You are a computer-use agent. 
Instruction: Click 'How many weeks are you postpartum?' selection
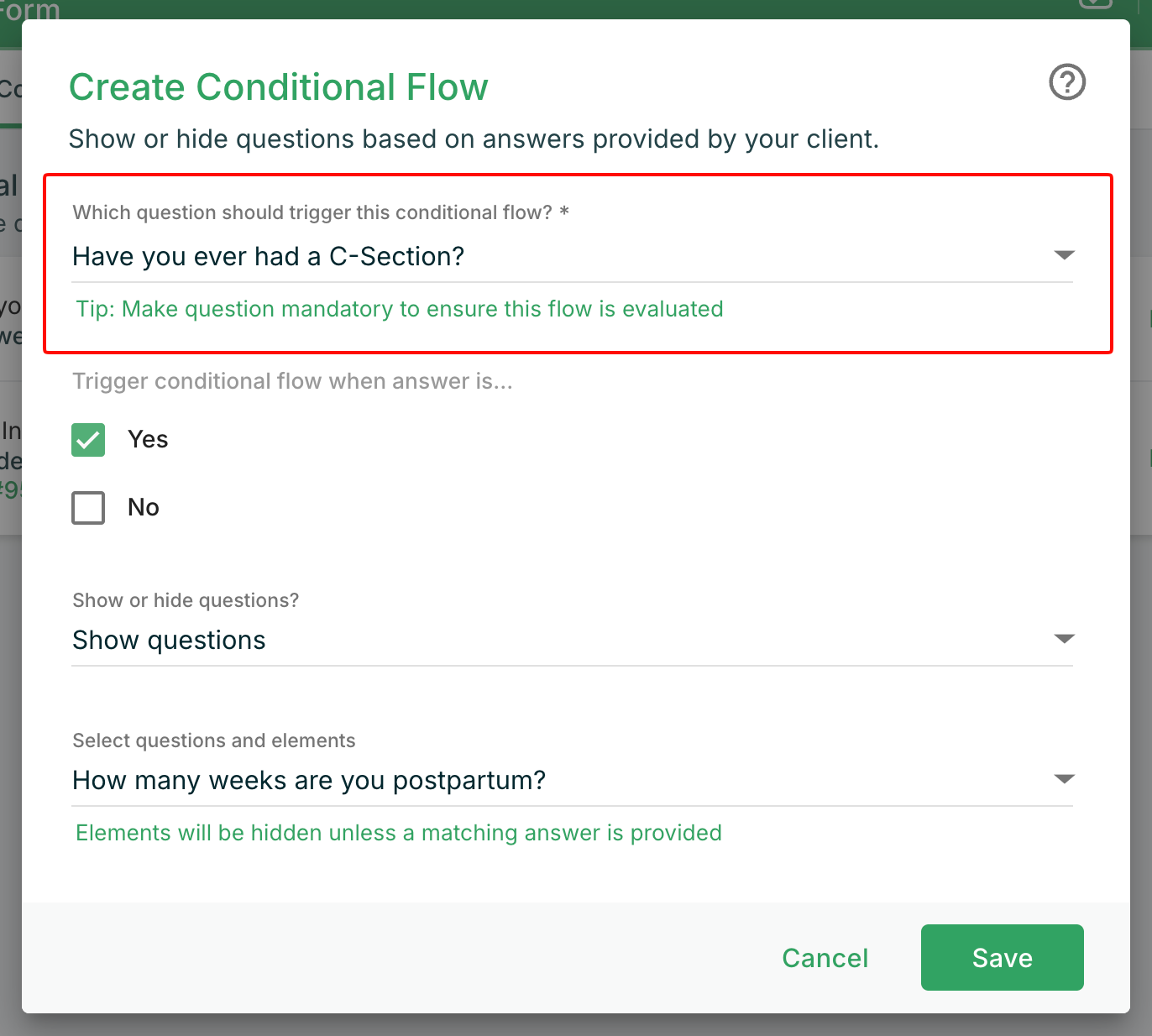(x=309, y=780)
